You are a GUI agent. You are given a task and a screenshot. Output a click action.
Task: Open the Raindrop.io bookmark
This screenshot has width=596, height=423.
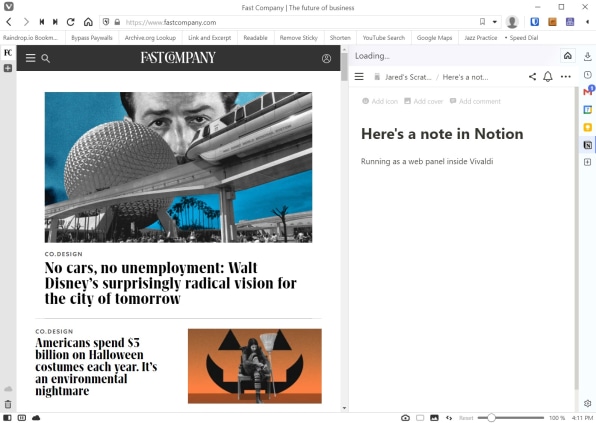click(x=30, y=38)
